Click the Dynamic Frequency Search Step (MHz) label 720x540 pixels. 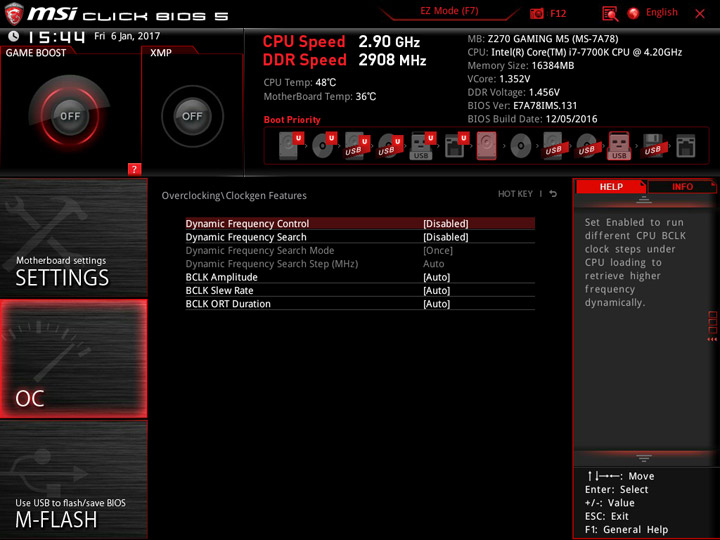pos(271,264)
